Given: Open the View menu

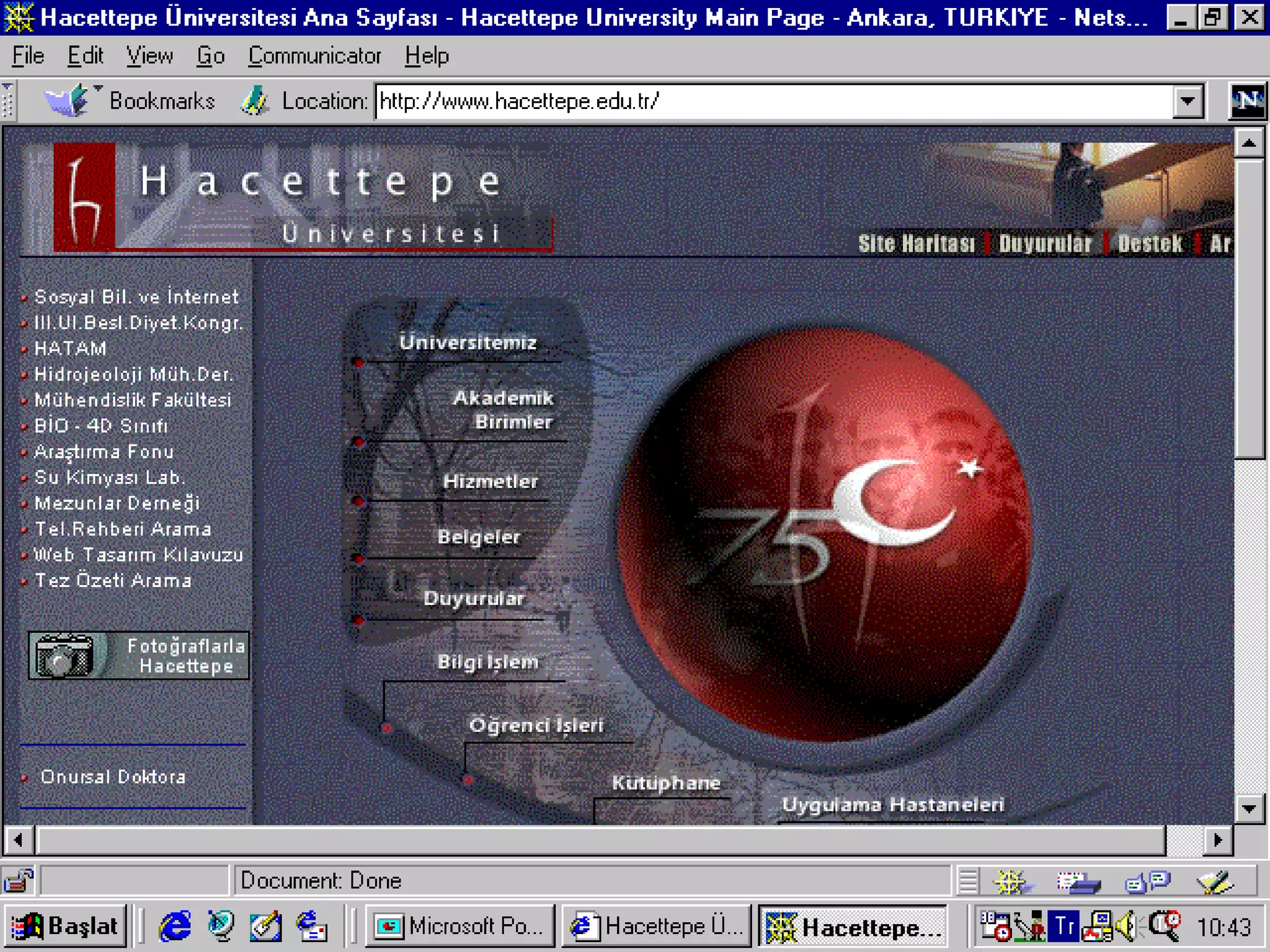Looking at the screenshot, I should pos(149,56).
